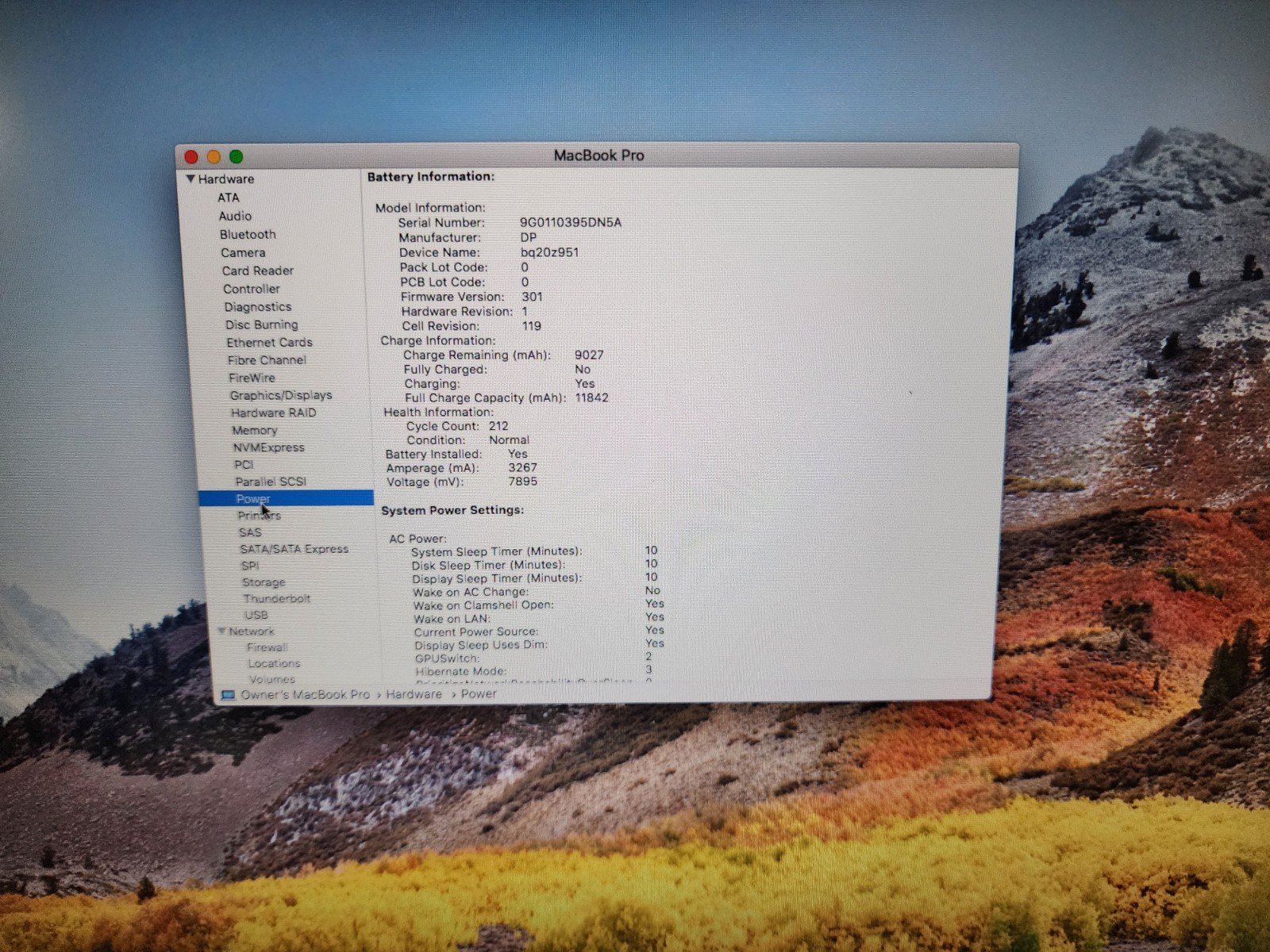The image size is (1270, 952).
Task: Select Locations under Network
Action: (274, 663)
